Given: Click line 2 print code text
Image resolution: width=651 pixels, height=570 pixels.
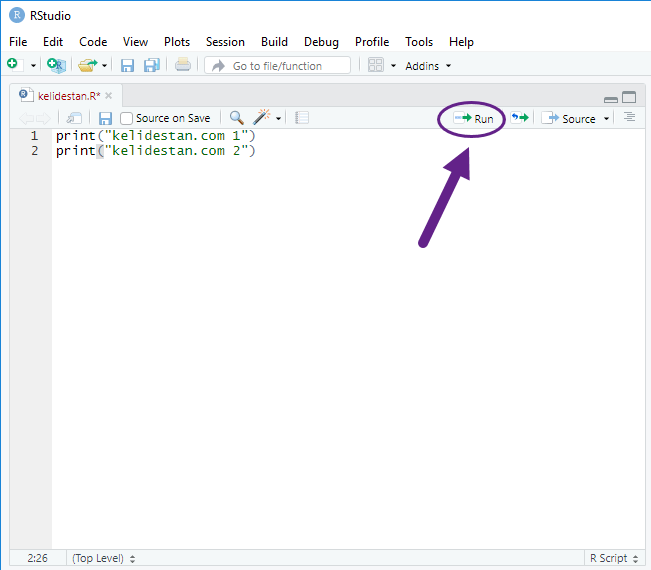Looking at the screenshot, I should tap(156, 151).
